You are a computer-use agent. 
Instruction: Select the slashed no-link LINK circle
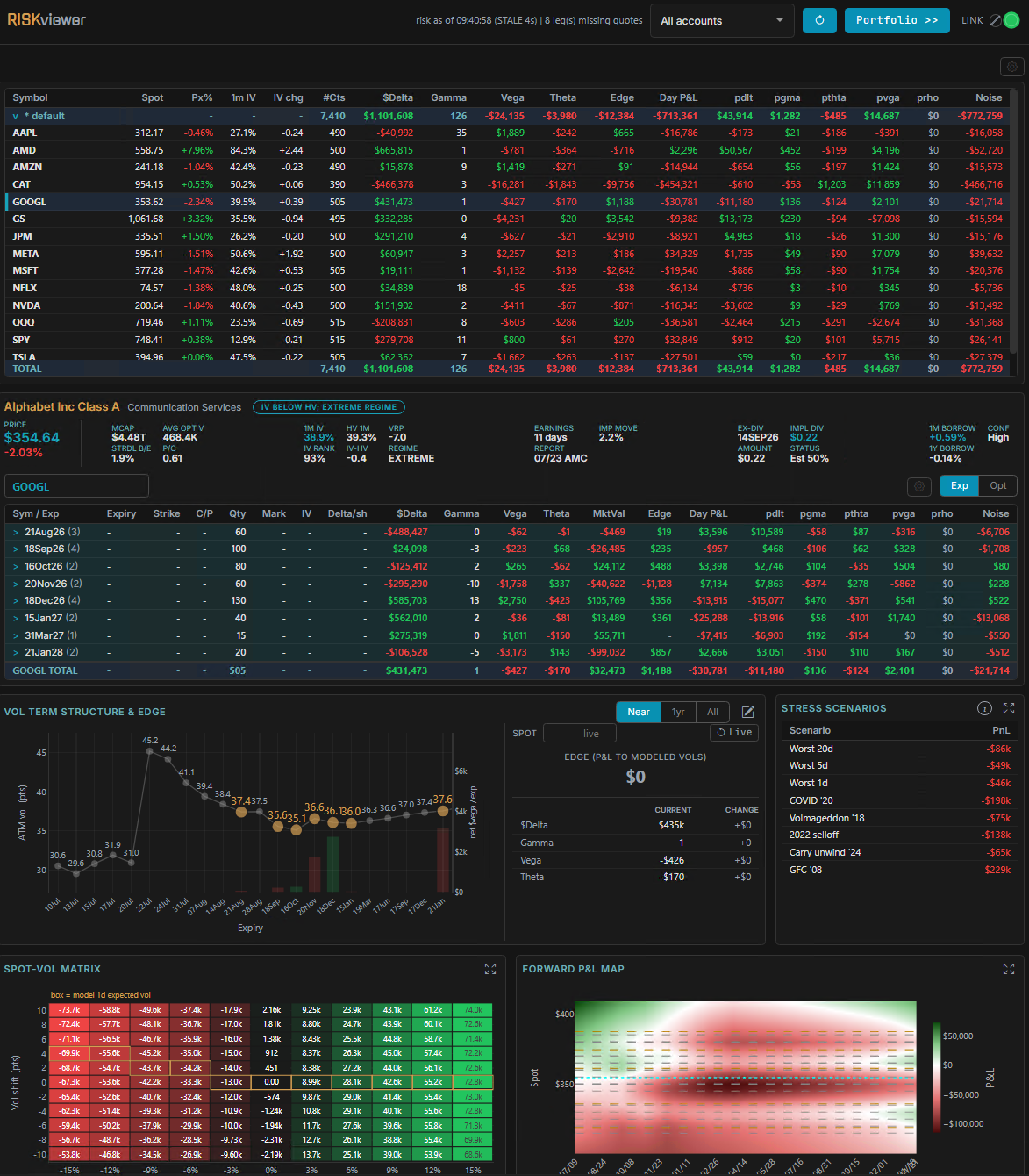point(995,20)
